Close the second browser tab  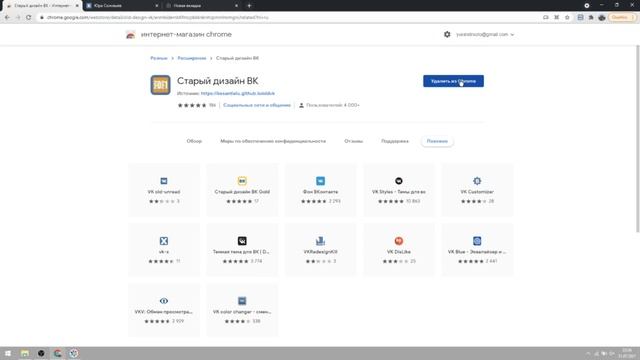click(157, 6)
